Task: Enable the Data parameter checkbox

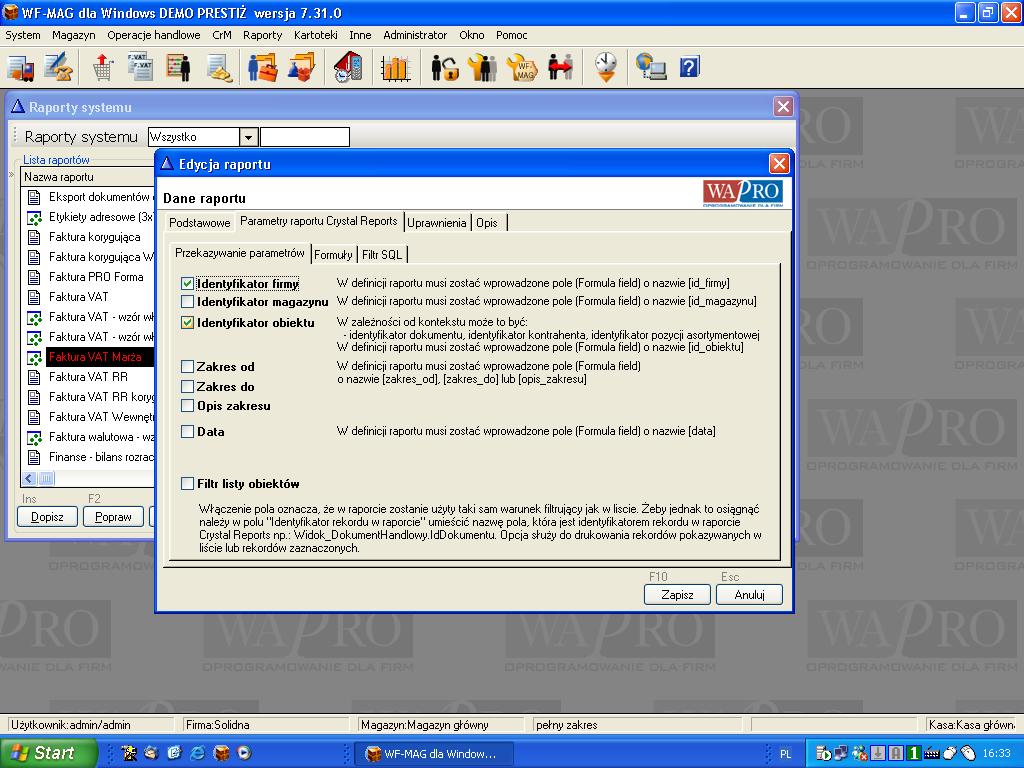Action: (x=188, y=432)
